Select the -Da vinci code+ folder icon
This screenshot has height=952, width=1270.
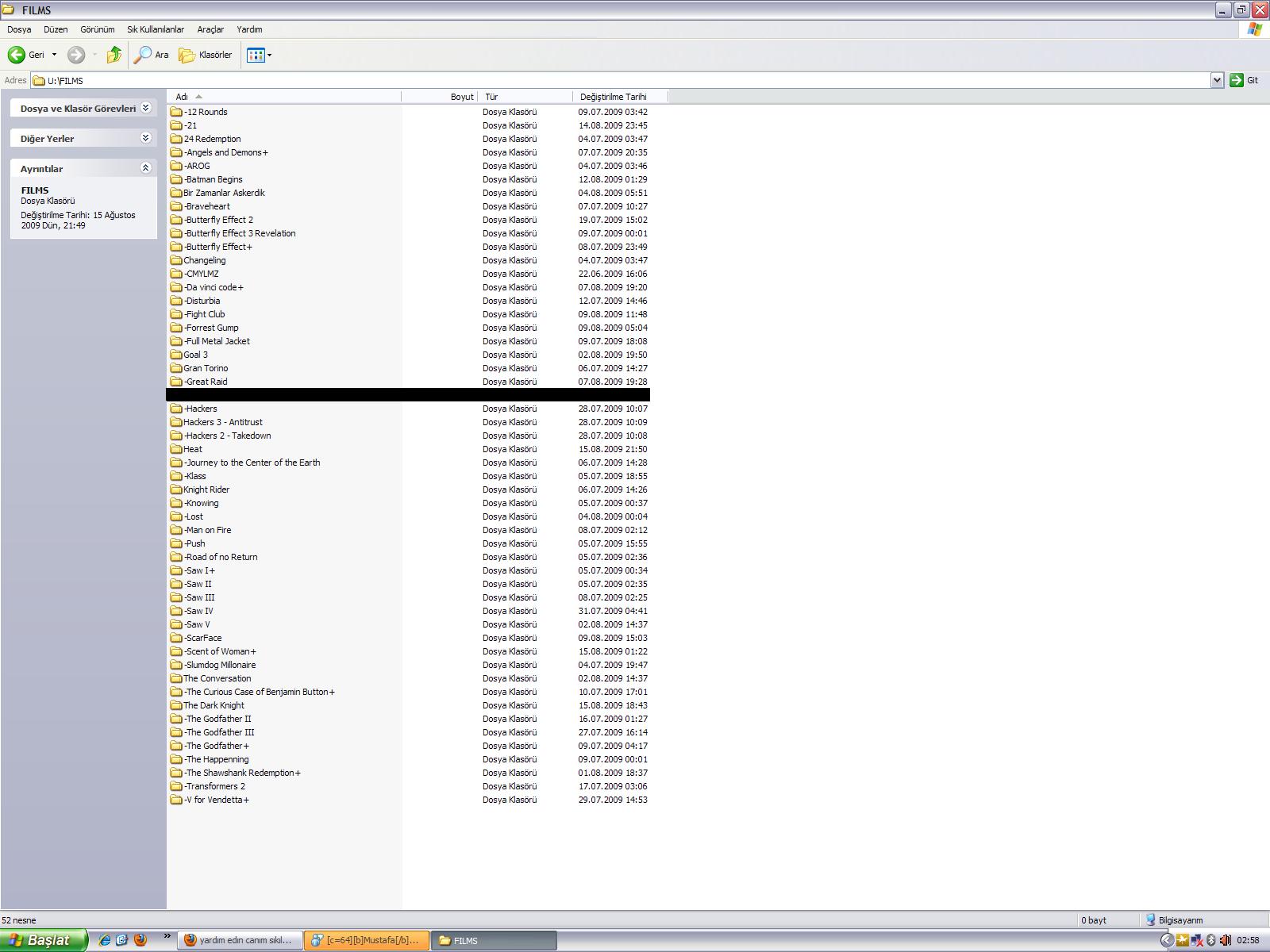(x=176, y=287)
